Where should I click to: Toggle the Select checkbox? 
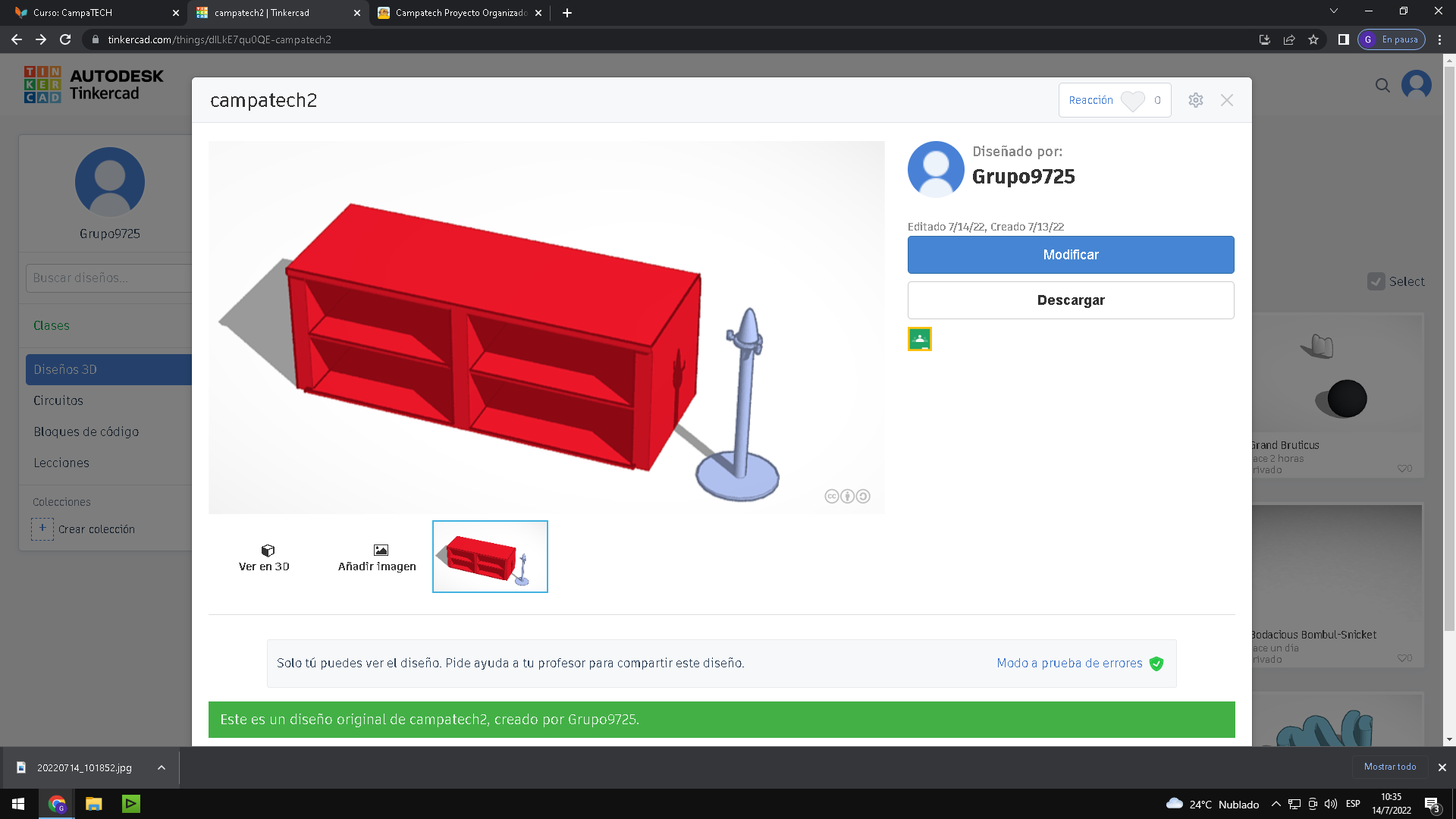point(1376,281)
